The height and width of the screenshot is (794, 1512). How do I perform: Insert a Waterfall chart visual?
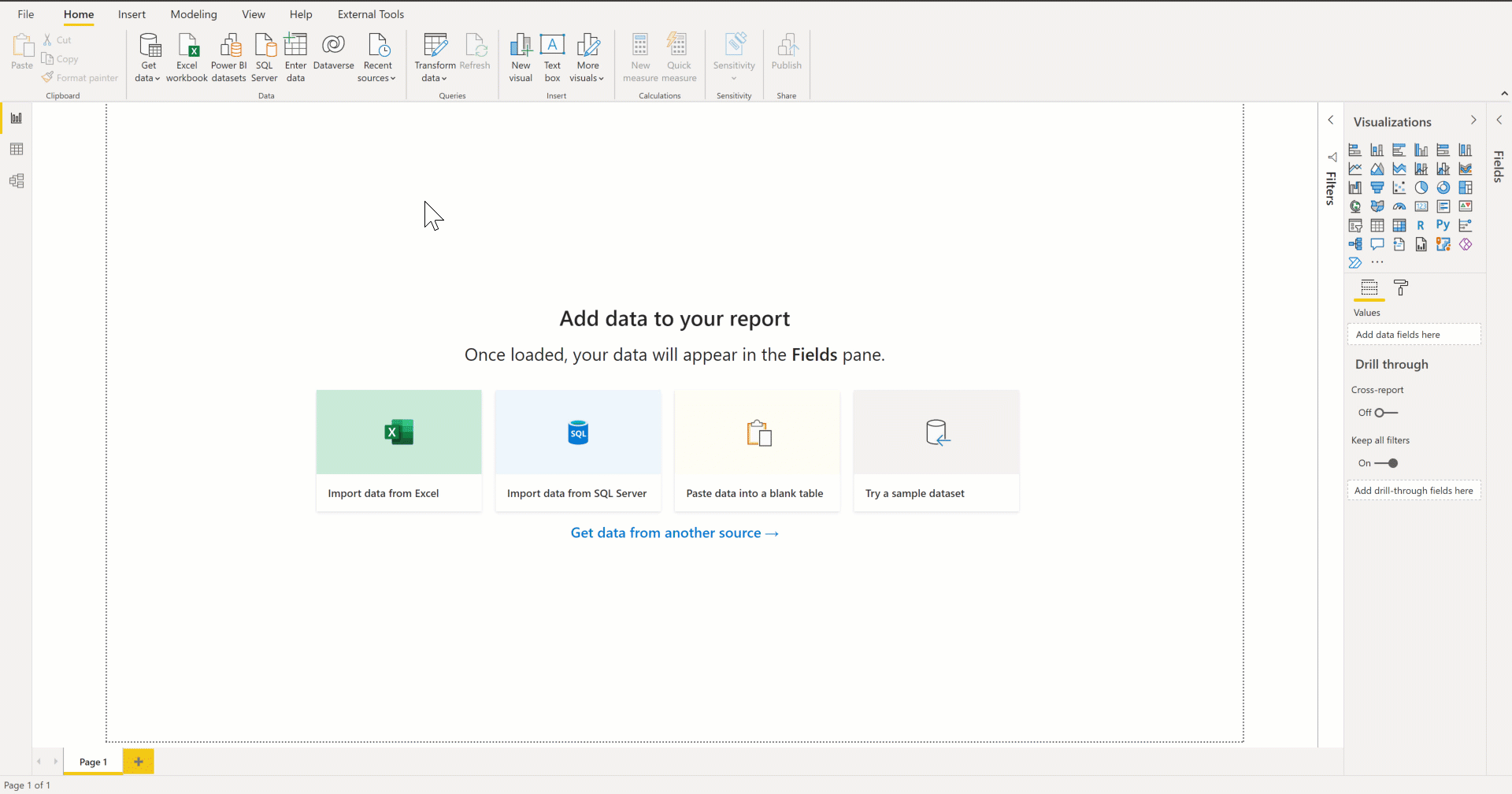[x=1354, y=187]
